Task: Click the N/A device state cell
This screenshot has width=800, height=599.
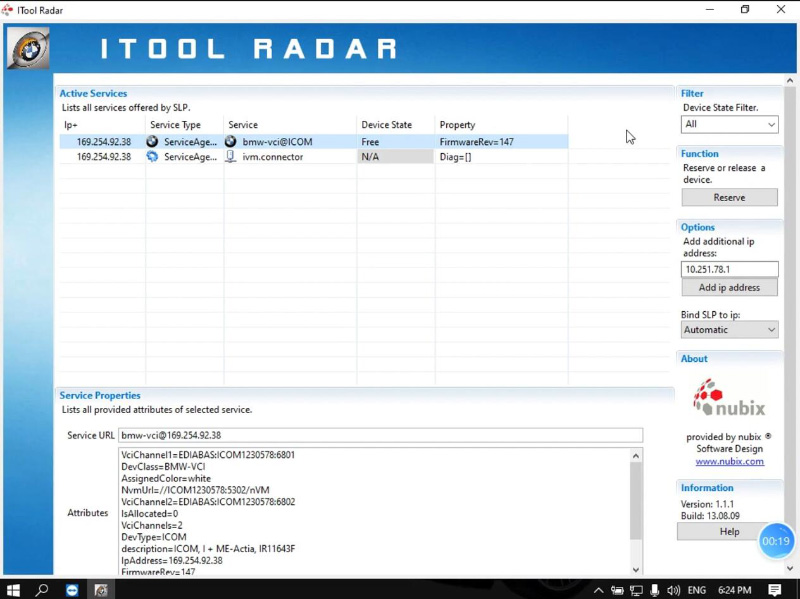Action: tap(395, 157)
